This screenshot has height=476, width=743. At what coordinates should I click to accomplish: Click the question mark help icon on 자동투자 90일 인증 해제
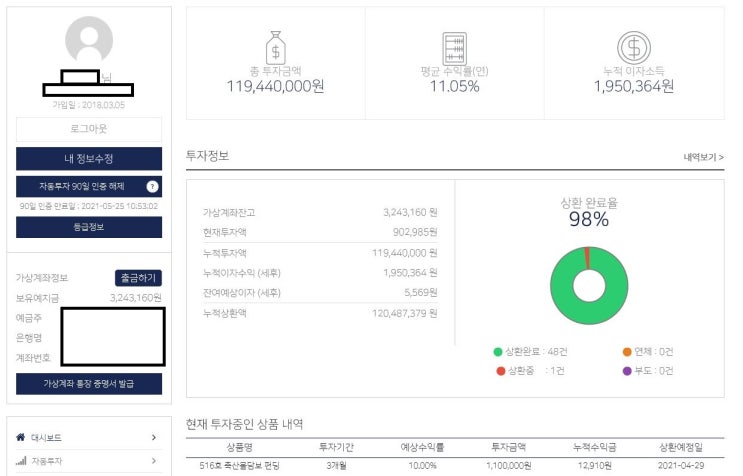[x=152, y=187]
